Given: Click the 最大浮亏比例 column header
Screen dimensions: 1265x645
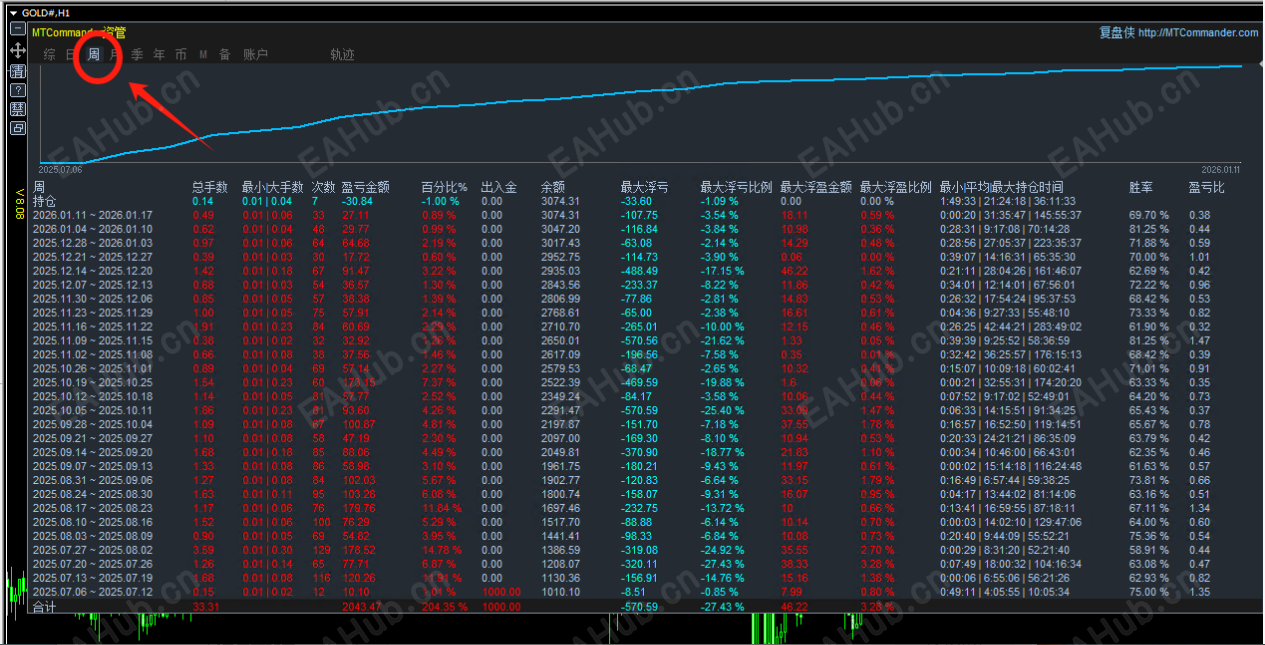Looking at the screenshot, I should [736, 187].
